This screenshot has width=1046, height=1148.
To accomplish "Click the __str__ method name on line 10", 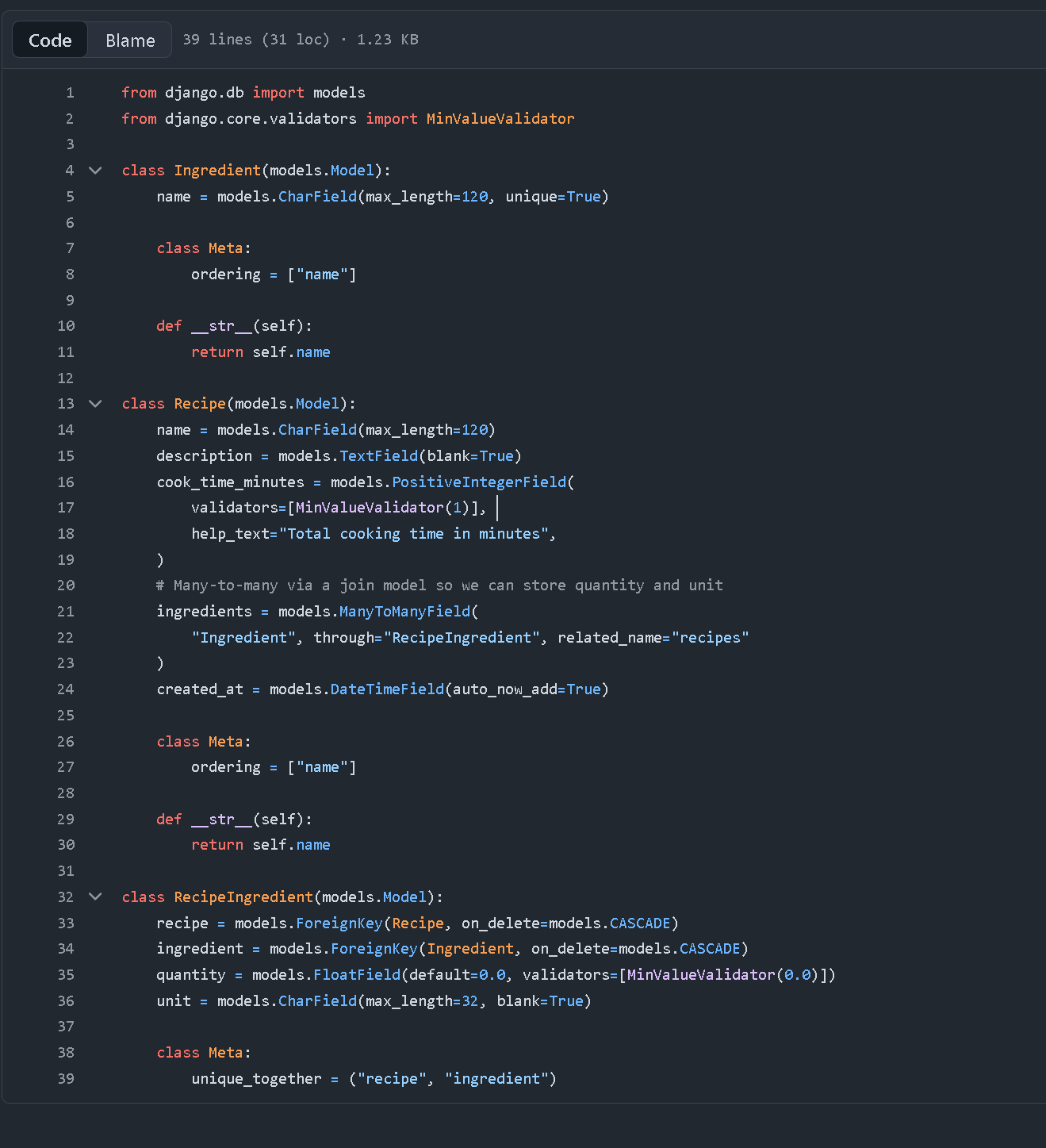I will [223, 325].
